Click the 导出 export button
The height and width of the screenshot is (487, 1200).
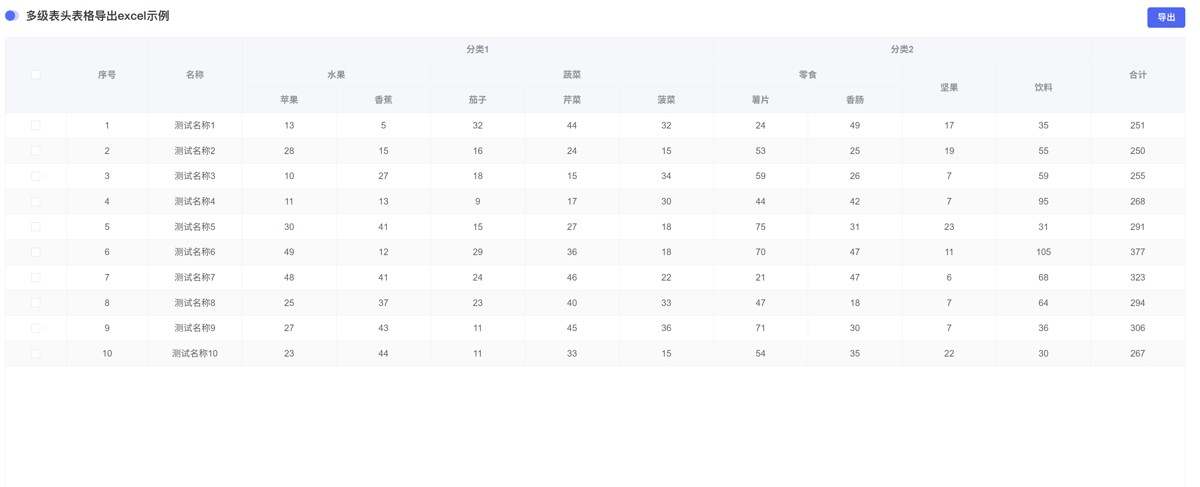point(1165,17)
